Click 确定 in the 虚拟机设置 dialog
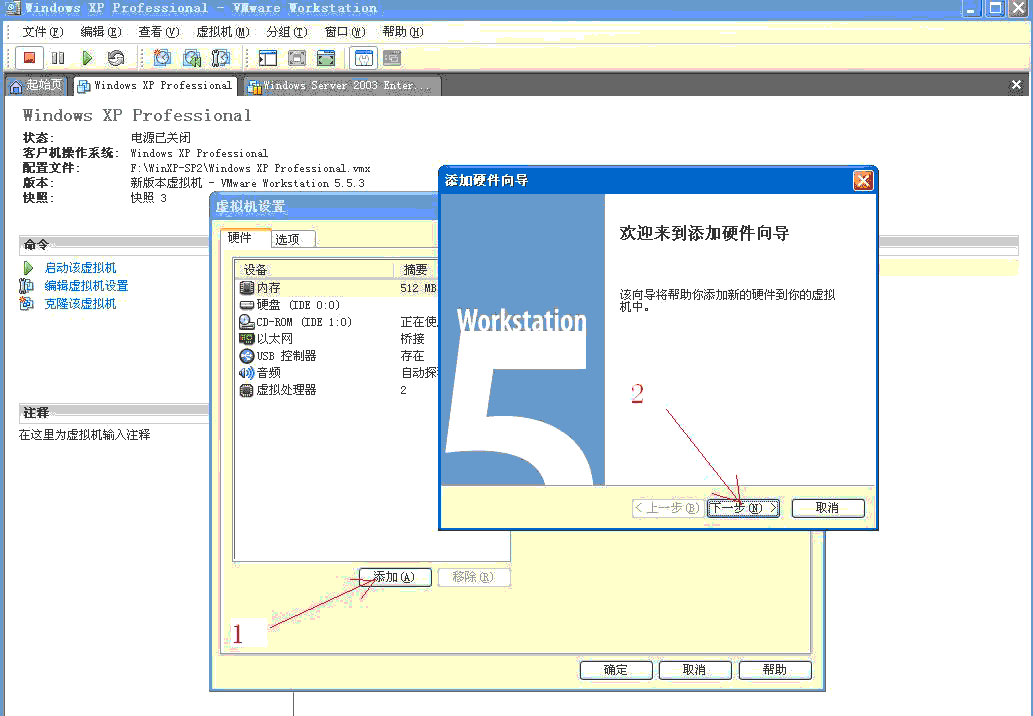This screenshot has height=716, width=1033. [x=616, y=670]
